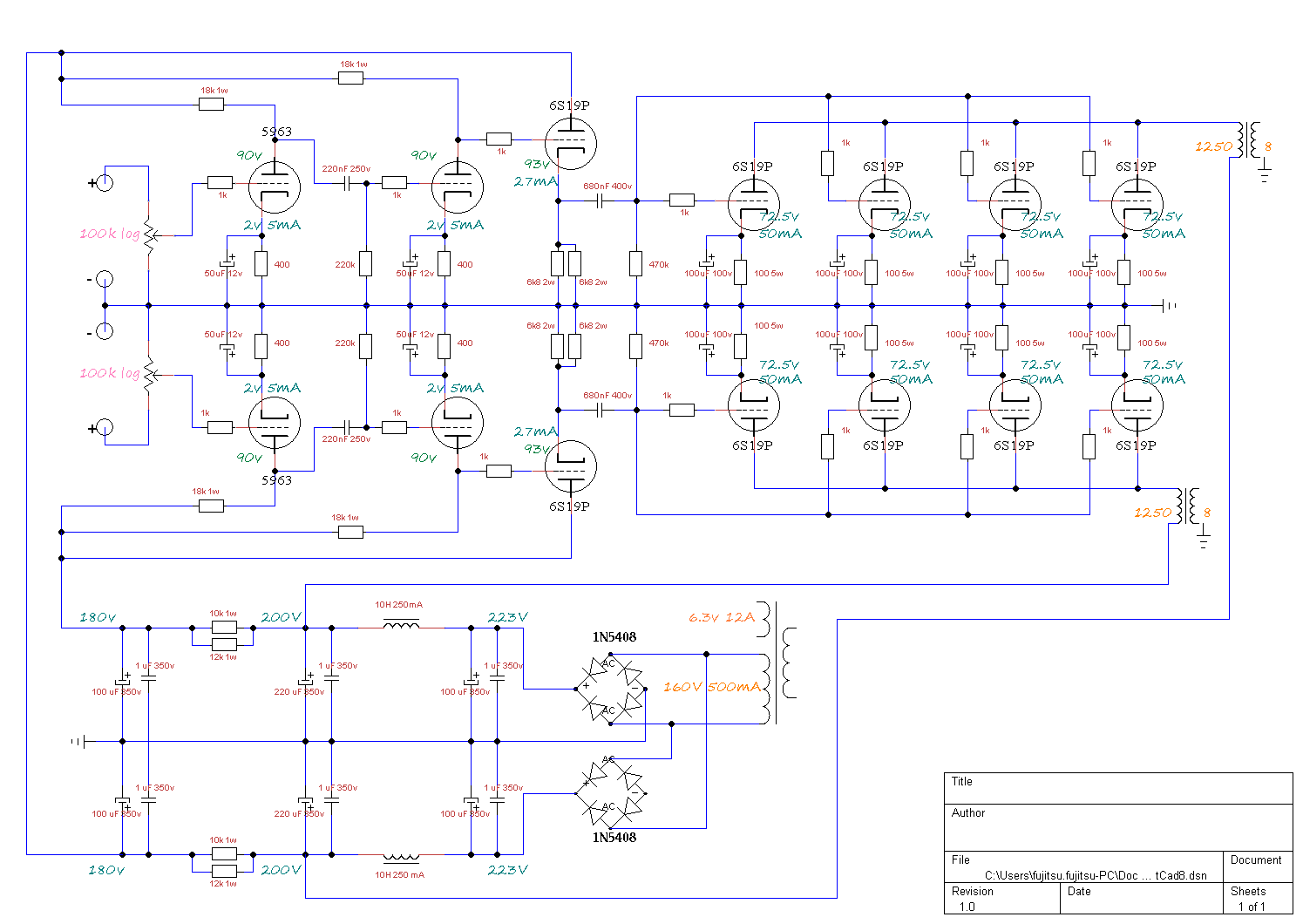The height and width of the screenshot is (924, 1303).
Task: Click the 10H 250mA choke label text
Action: point(399,605)
